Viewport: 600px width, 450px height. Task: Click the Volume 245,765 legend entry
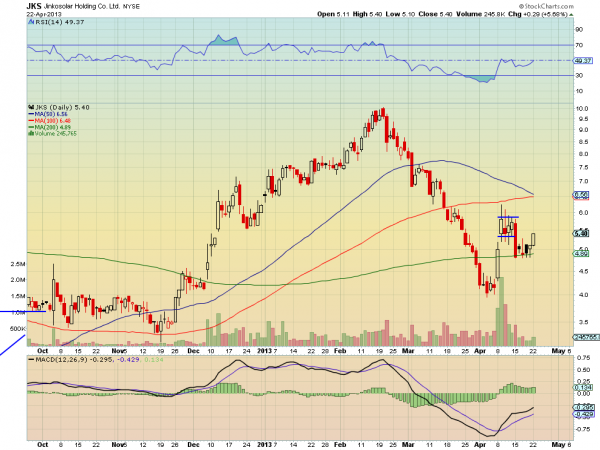[x=53, y=134]
